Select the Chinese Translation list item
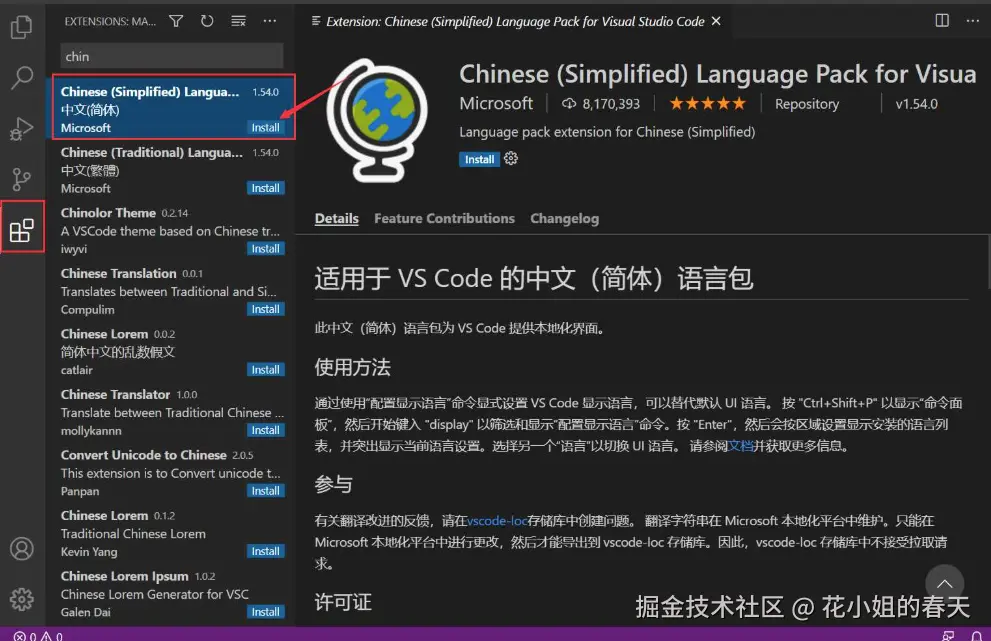The height and width of the screenshot is (641, 991). pyautogui.click(x=173, y=289)
